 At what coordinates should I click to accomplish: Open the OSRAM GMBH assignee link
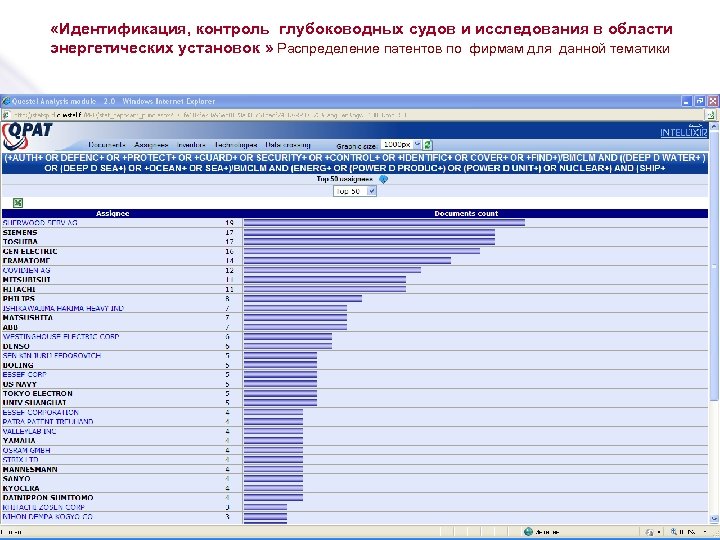pyautogui.click(x=27, y=450)
